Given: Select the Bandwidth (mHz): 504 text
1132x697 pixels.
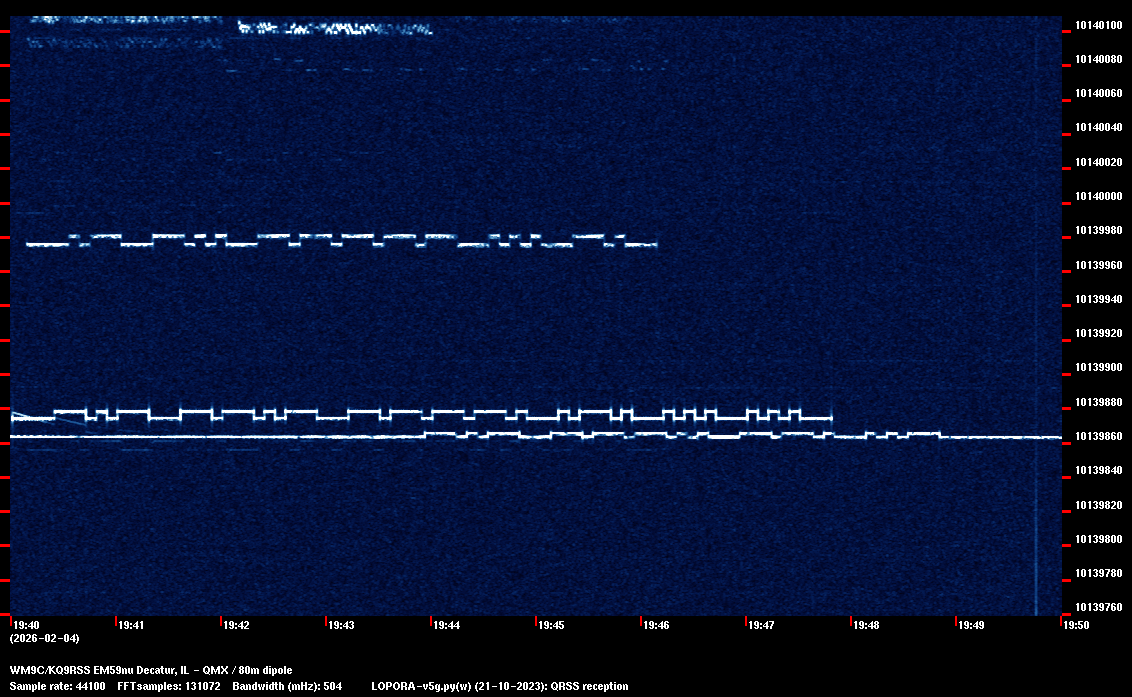Looking at the screenshot, I should (x=287, y=686).
